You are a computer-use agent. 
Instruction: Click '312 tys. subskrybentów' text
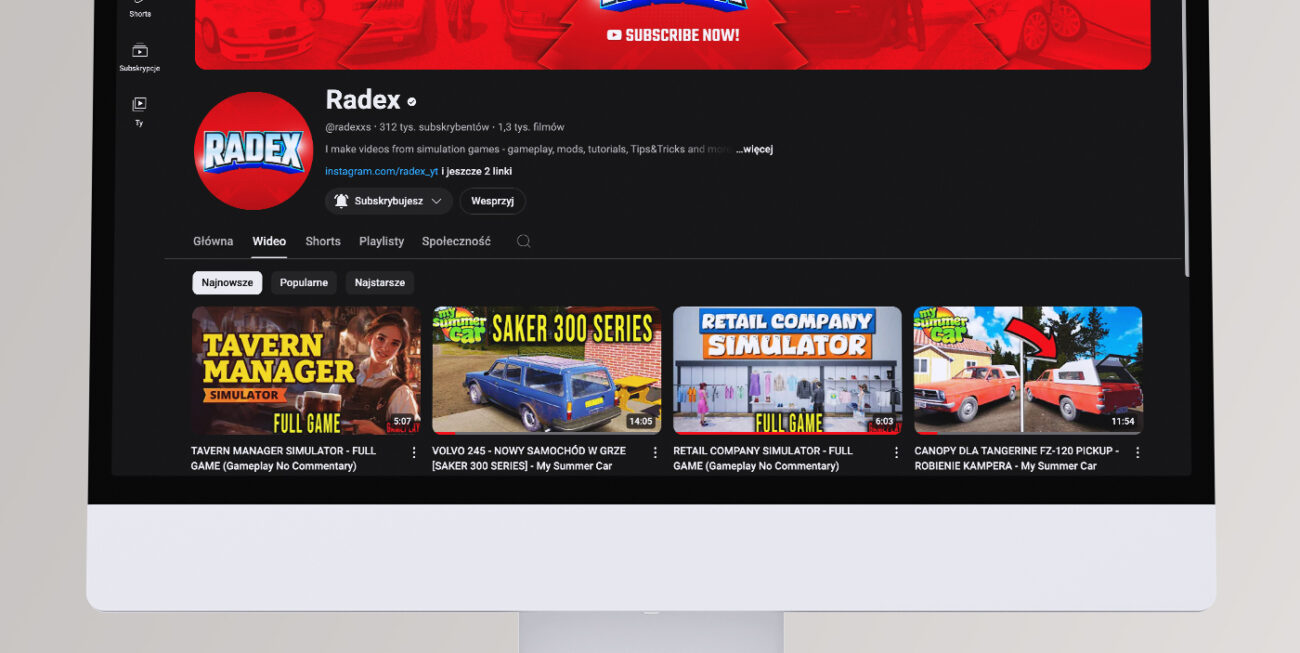[434, 127]
